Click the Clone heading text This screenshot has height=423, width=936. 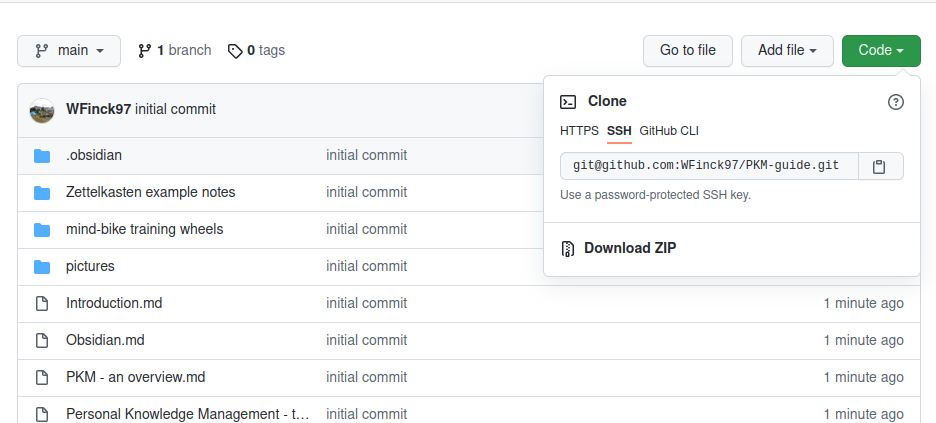tap(607, 101)
